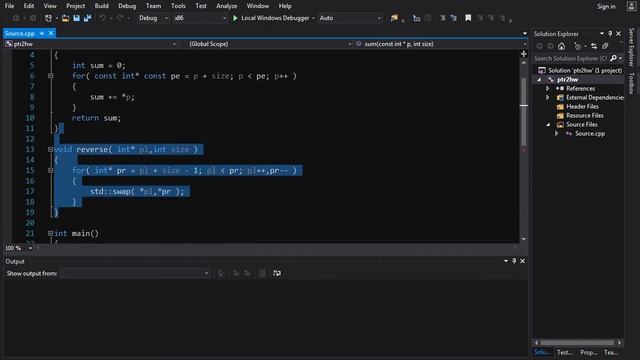Viewport: 640px width, 360px height.
Task: Click the Open File folder icon
Action: pyautogui.click(x=65, y=18)
